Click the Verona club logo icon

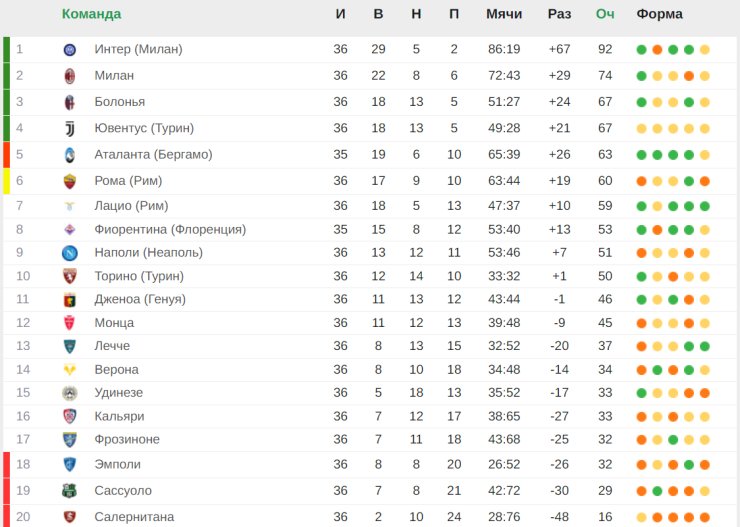click(70, 370)
